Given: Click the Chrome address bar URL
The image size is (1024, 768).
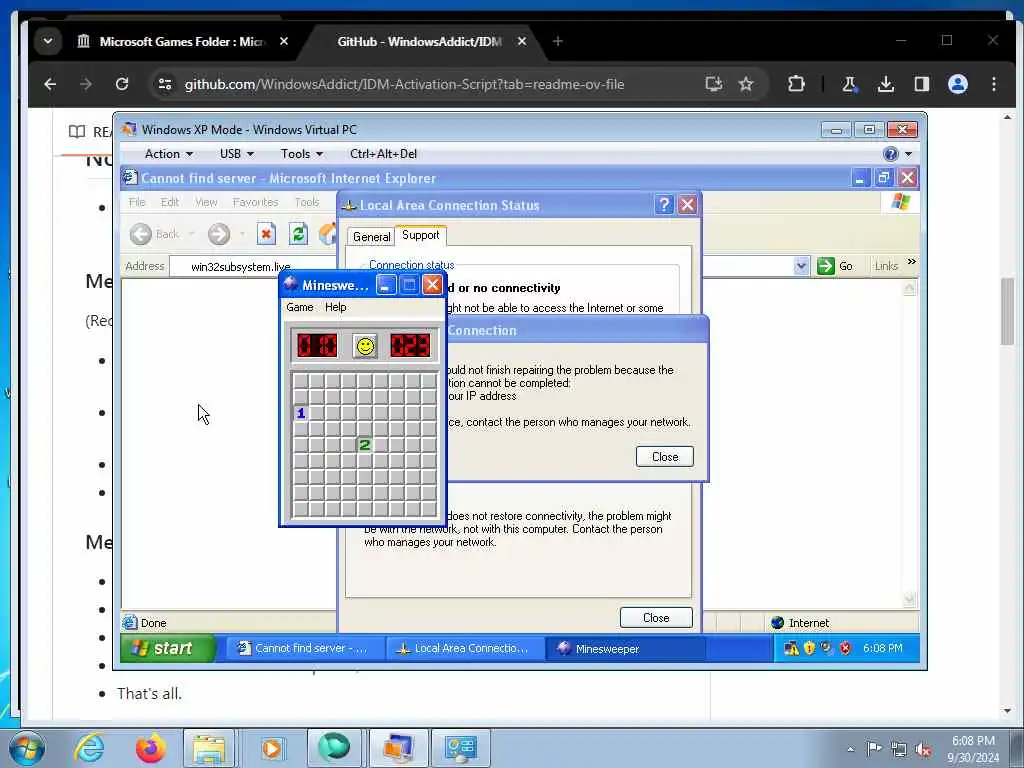Looking at the screenshot, I should click(404, 84).
